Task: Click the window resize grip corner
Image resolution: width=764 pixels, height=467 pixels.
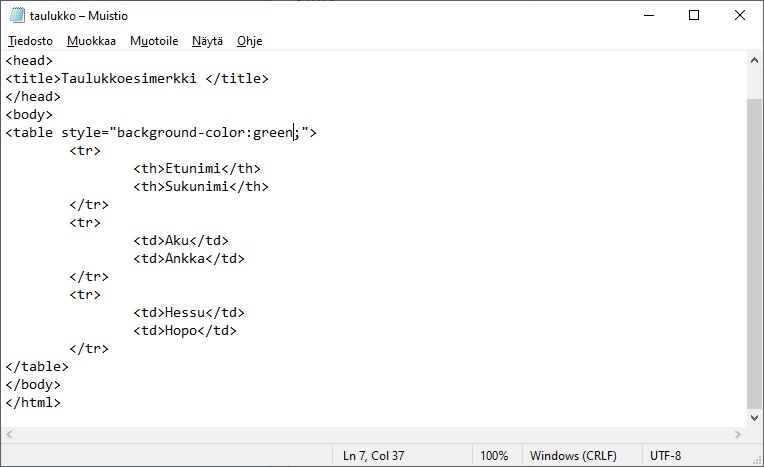Action: pyautogui.click(x=756, y=459)
